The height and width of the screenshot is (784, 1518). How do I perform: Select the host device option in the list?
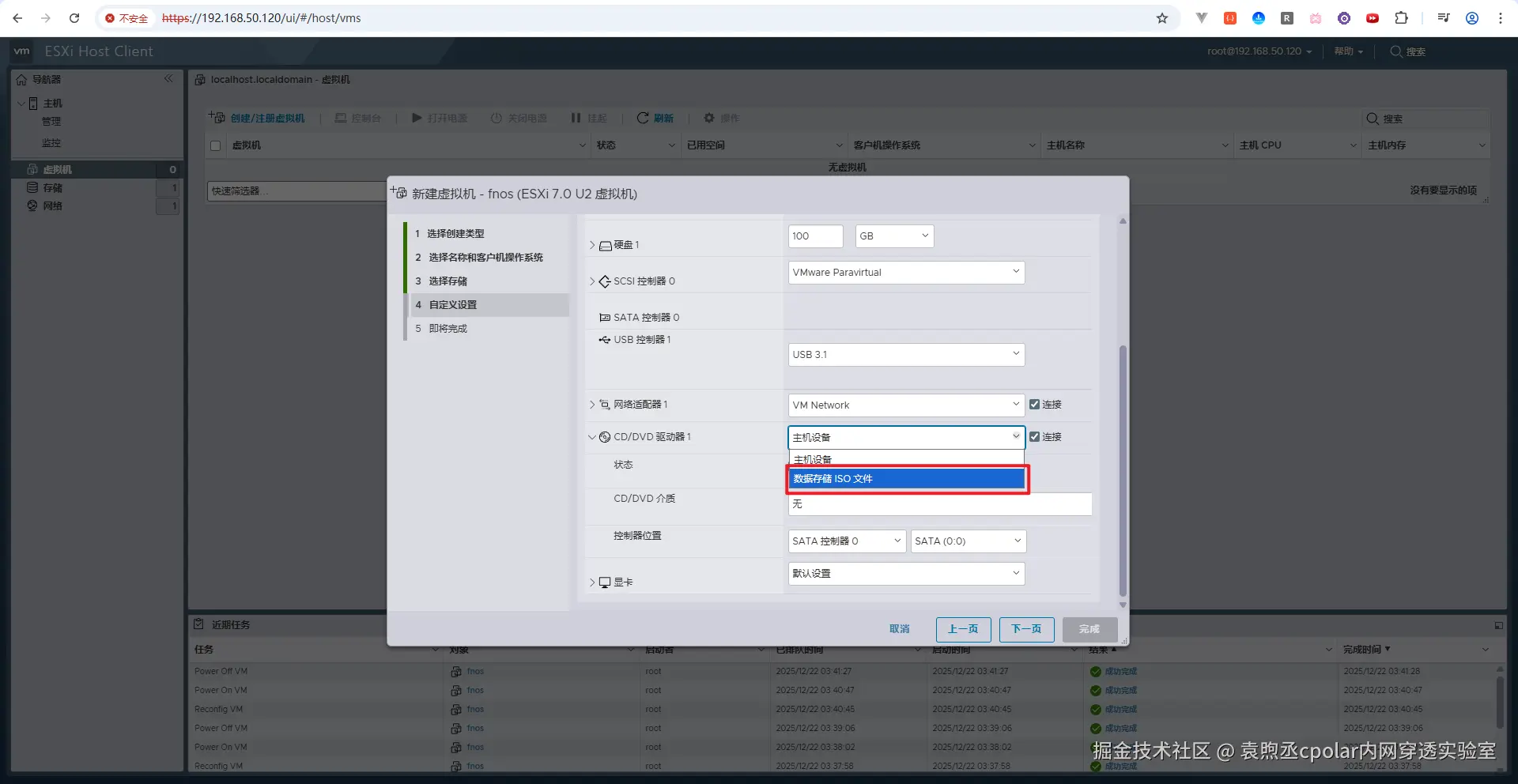click(x=906, y=459)
